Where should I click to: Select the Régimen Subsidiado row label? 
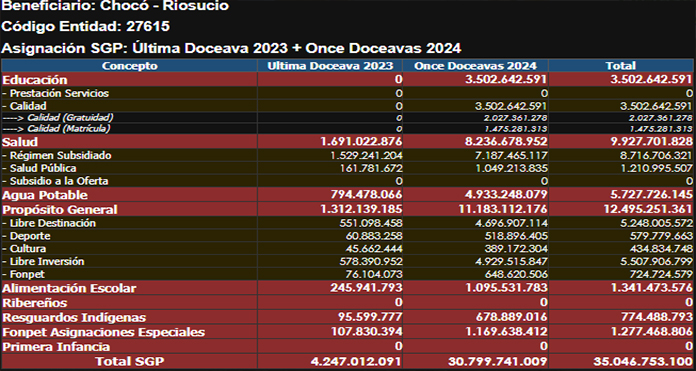(57, 156)
